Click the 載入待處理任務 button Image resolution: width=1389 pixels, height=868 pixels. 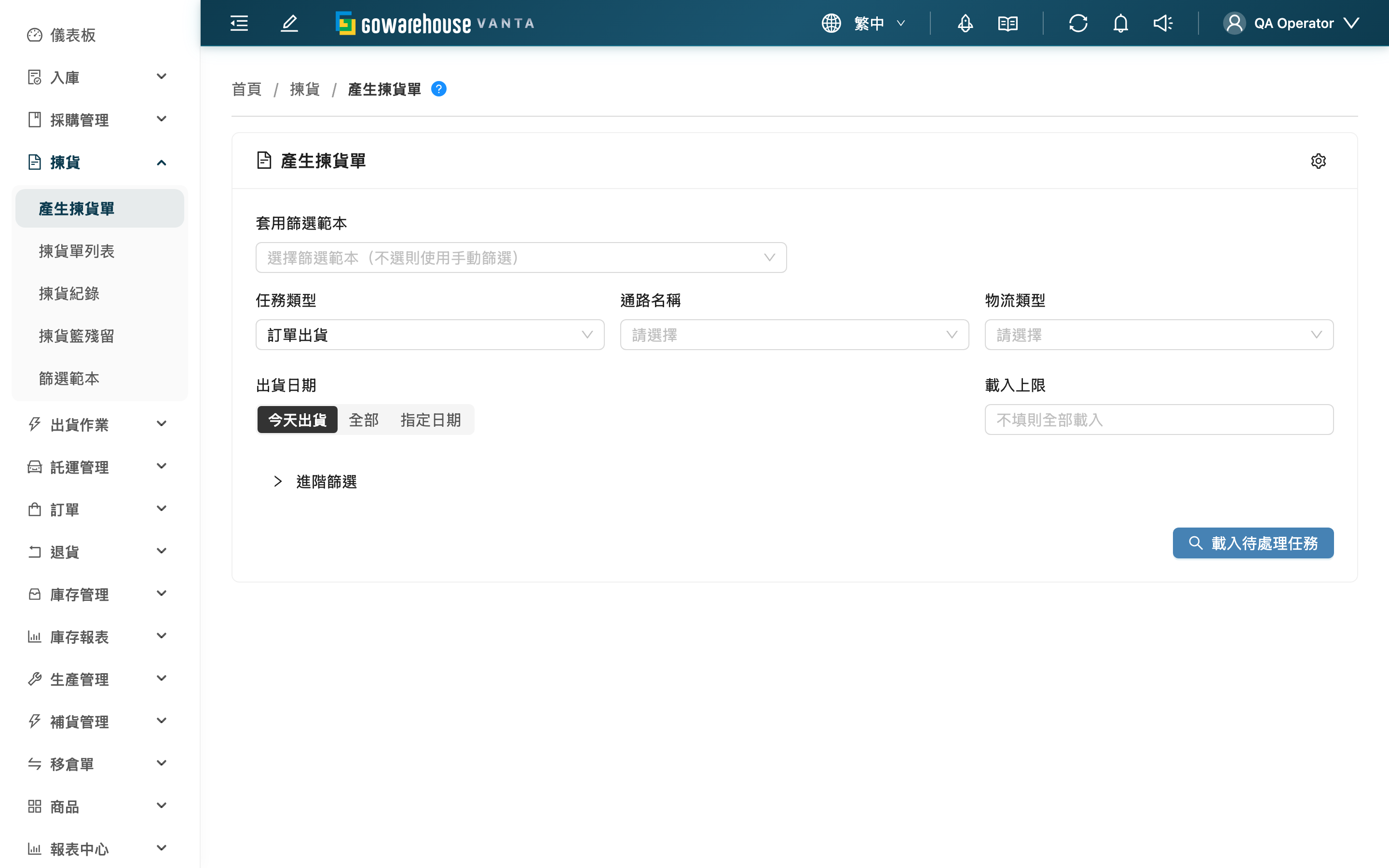(x=1253, y=543)
